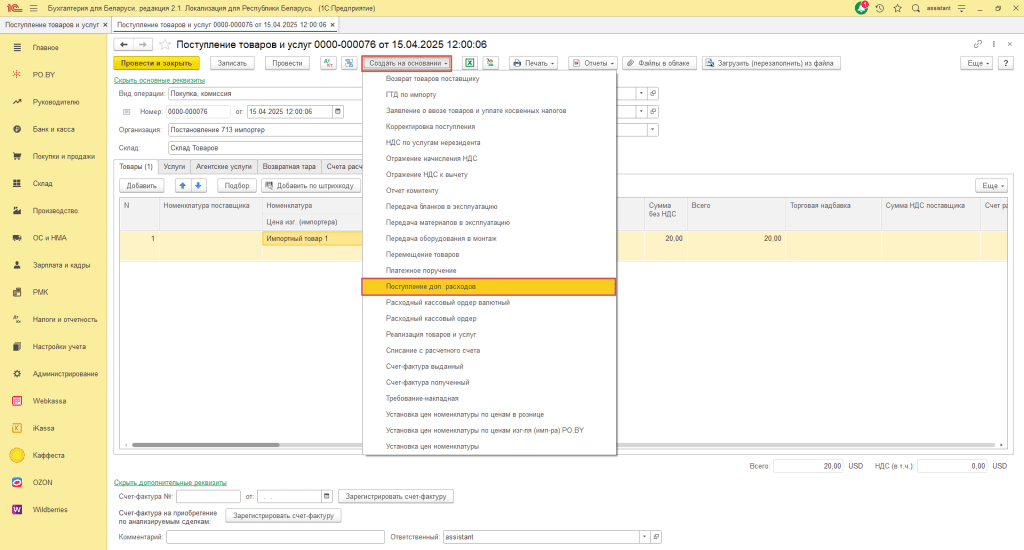Viewport: 1024px width, 550px height.
Task: Choose Платежное поручение entry
Action: pyautogui.click(x=489, y=270)
